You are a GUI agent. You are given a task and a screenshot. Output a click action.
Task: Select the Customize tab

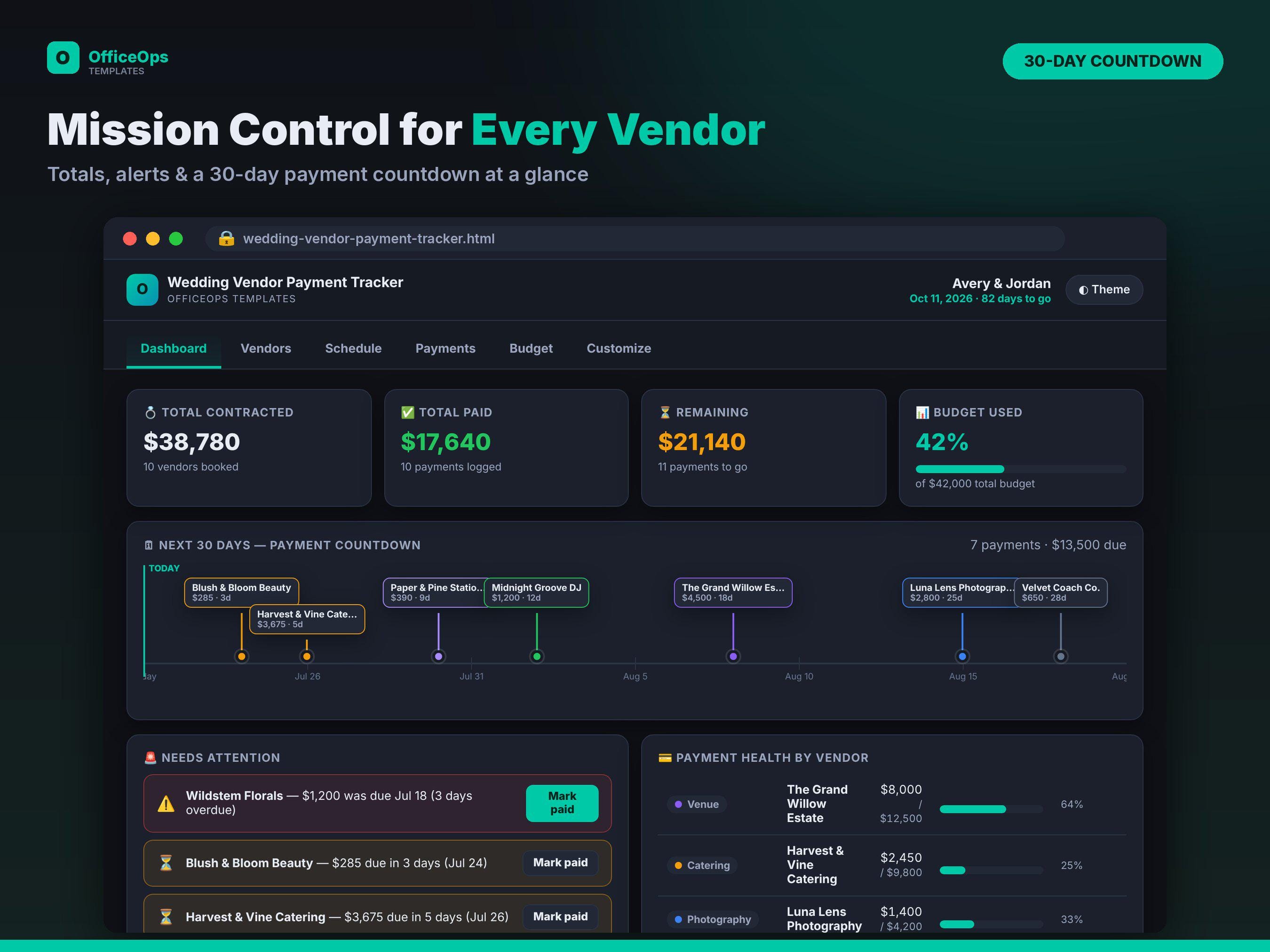coord(619,348)
